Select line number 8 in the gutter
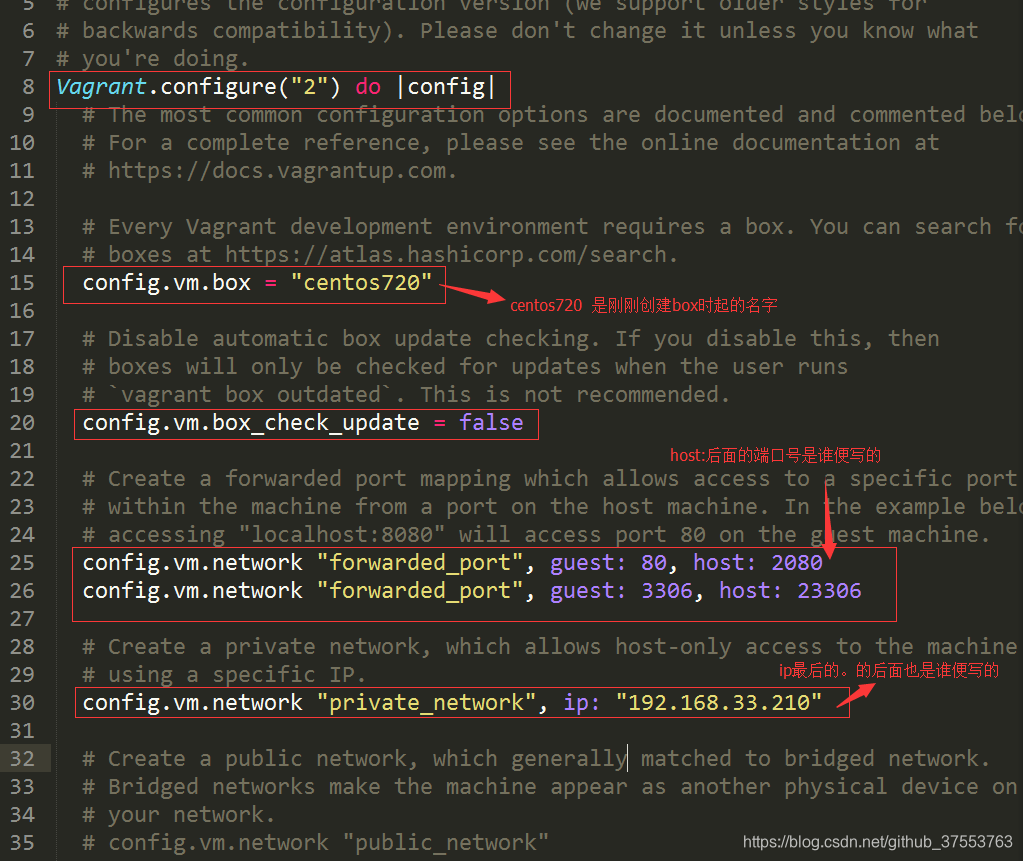This screenshot has height=861, width=1023. coord(28,87)
